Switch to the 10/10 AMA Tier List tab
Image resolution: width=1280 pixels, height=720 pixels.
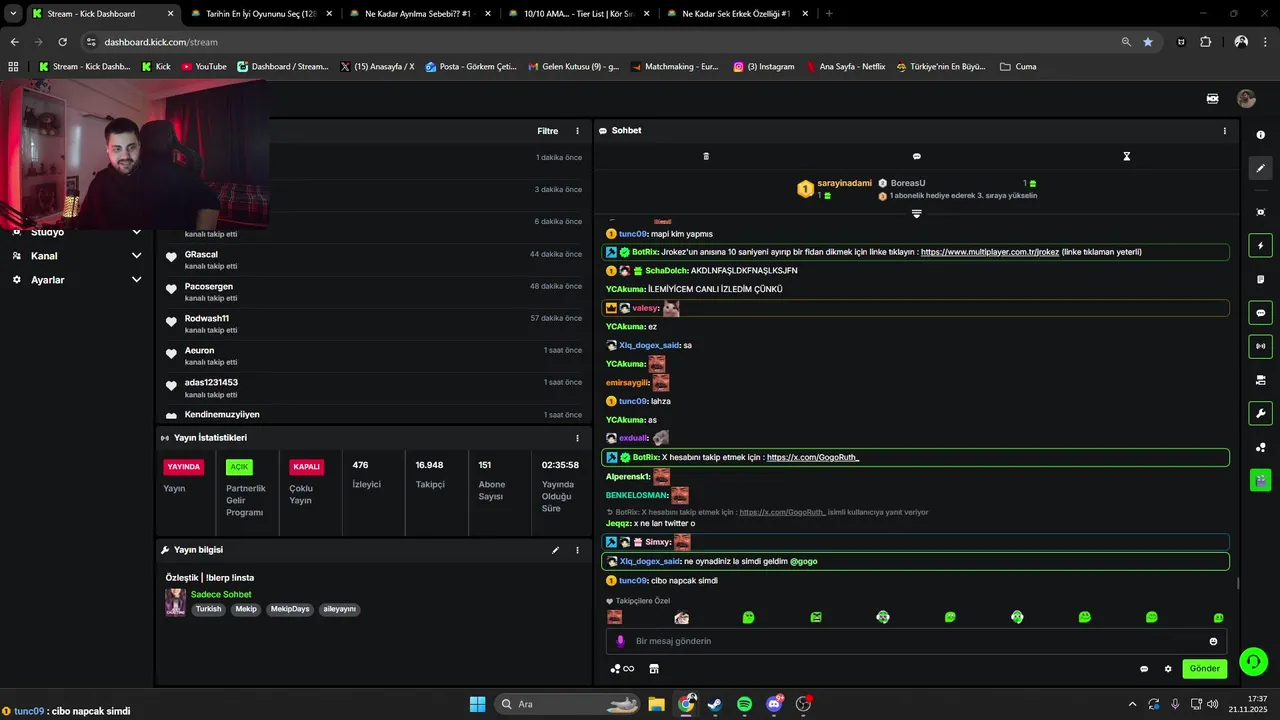coord(578,14)
